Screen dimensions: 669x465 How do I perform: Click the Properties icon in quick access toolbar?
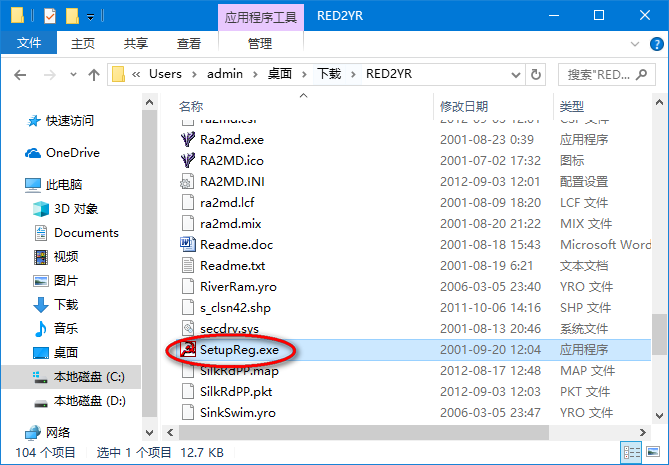pos(49,16)
